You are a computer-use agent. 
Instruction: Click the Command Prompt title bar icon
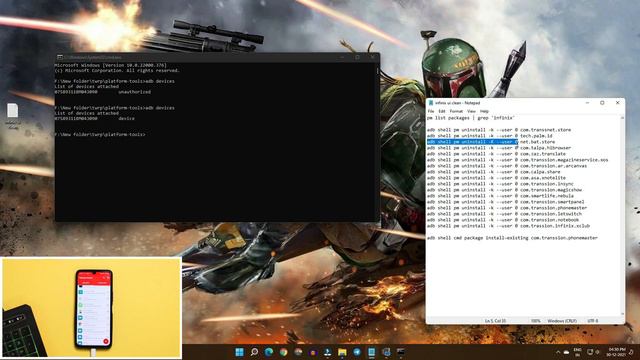60,58
